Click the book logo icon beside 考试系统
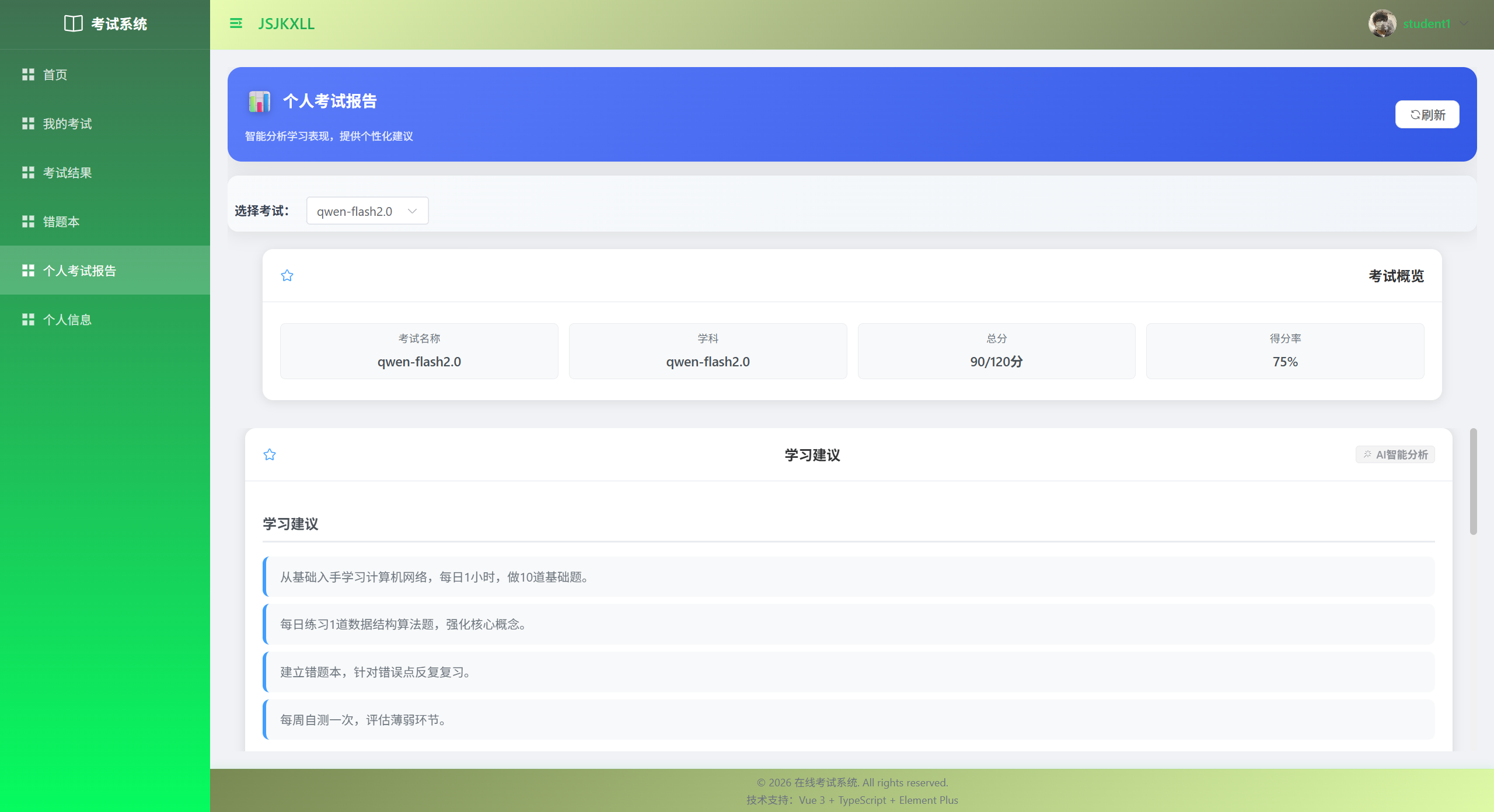The height and width of the screenshot is (812, 1494). coord(73,24)
